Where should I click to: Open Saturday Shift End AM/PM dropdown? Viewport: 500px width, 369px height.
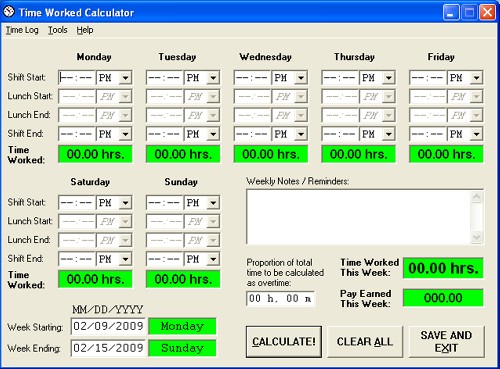125,259
